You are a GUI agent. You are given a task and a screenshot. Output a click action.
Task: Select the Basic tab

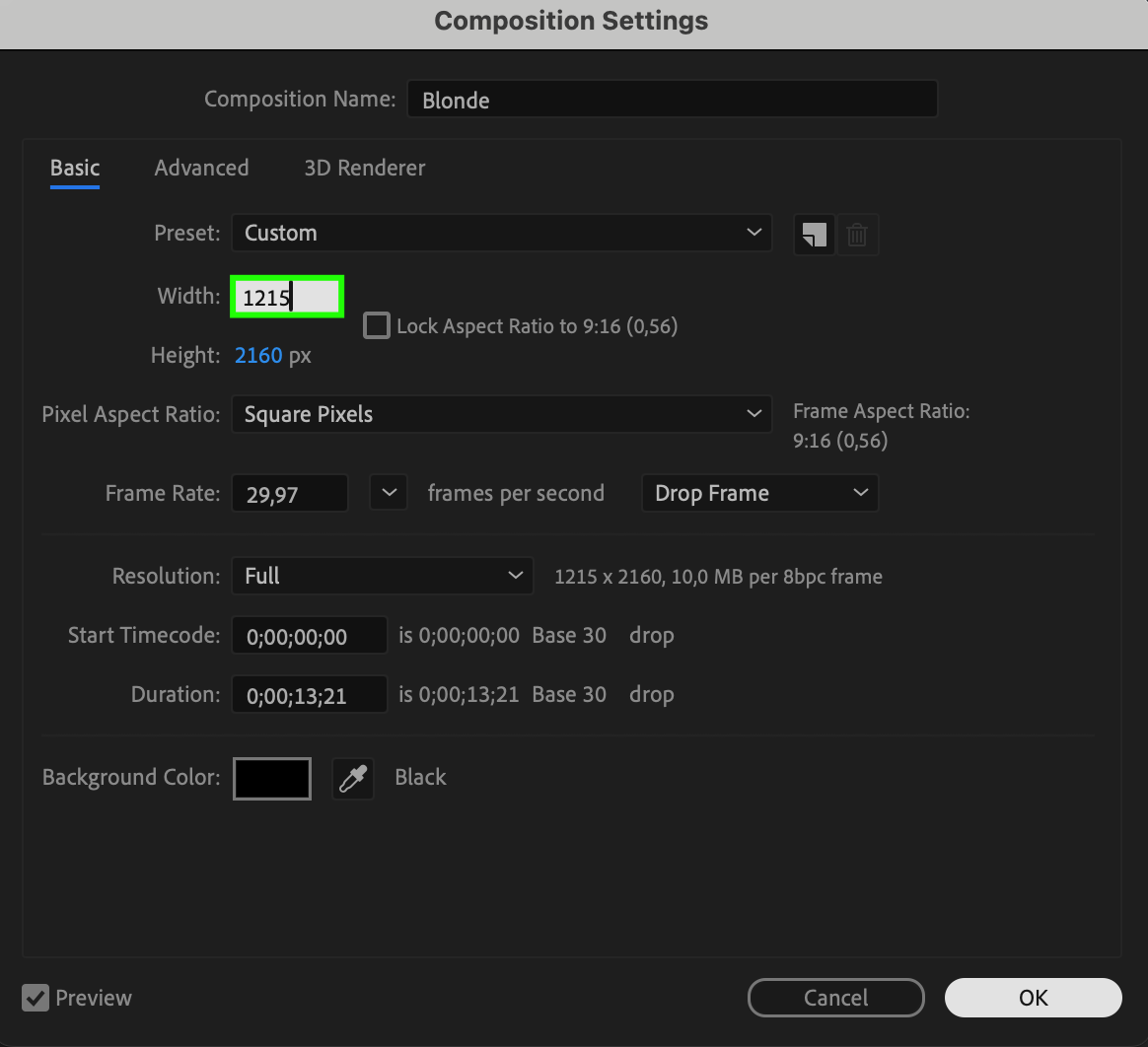(x=75, y=168)
